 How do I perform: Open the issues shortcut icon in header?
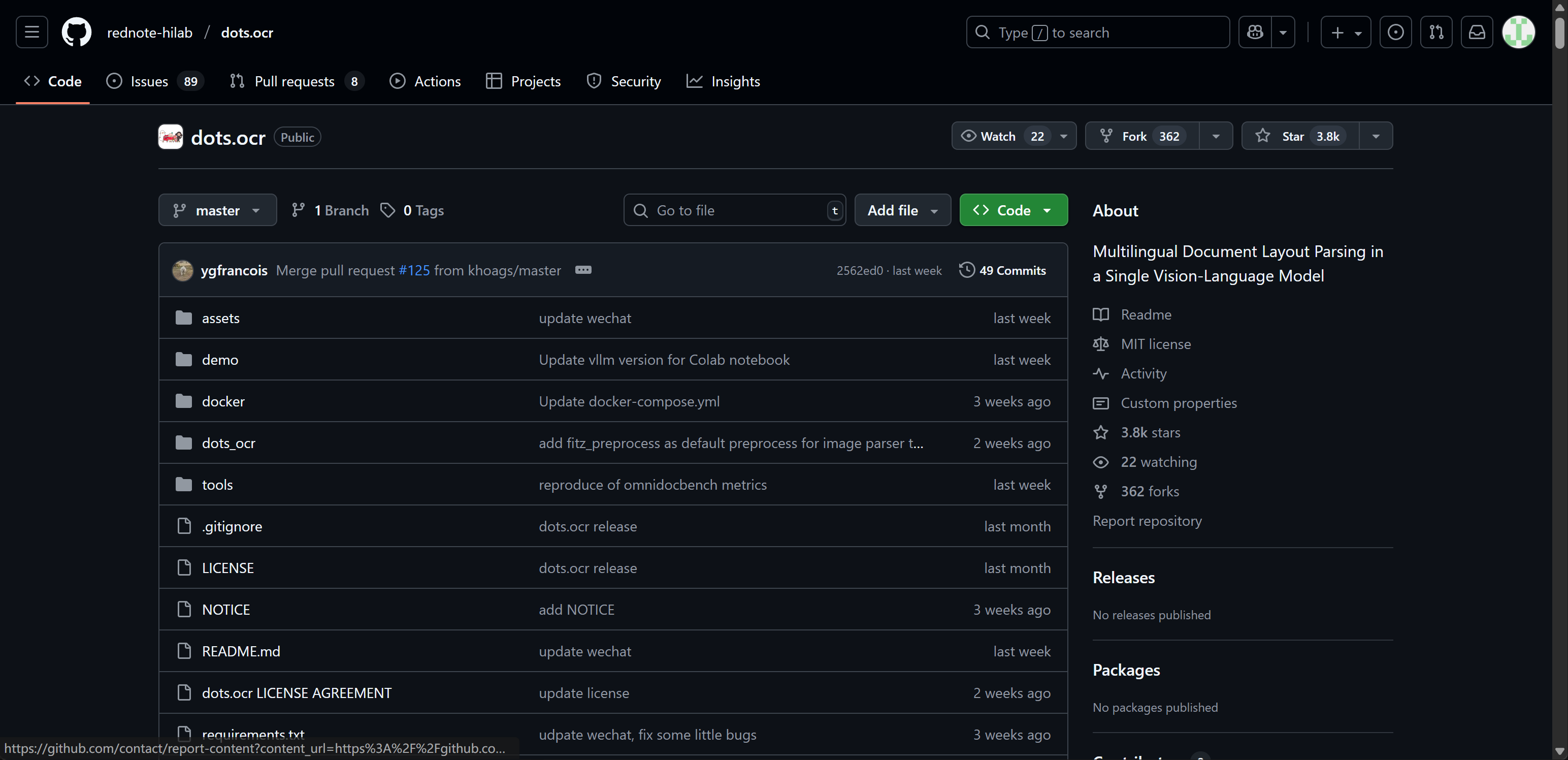[1395, 33]
